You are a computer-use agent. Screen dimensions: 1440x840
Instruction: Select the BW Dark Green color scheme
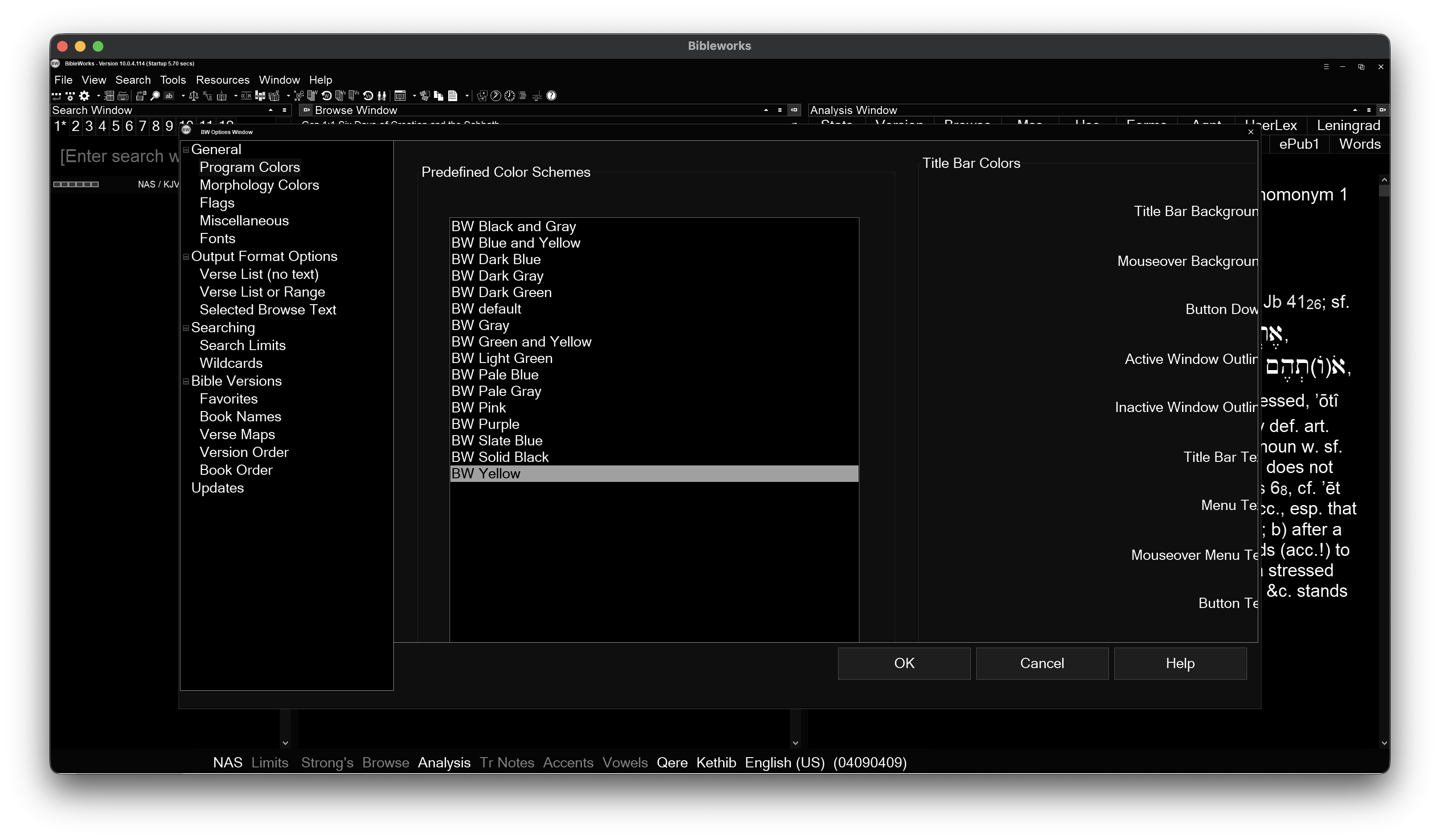pos(501,292)
